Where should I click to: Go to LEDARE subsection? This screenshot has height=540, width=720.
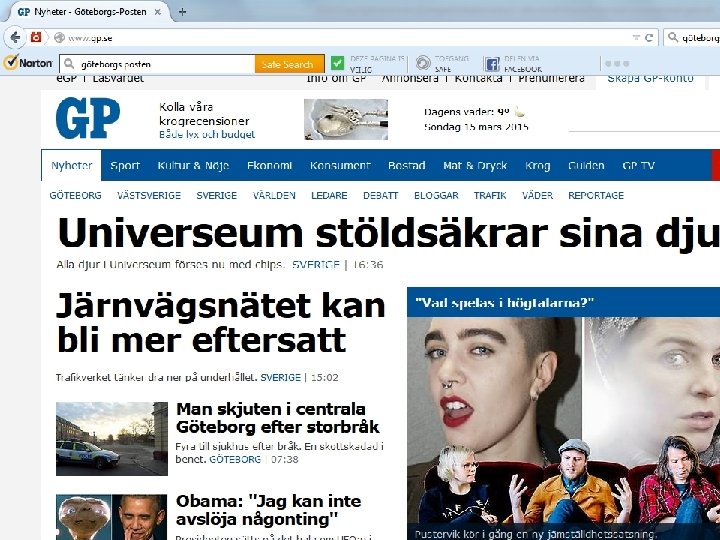329,196
